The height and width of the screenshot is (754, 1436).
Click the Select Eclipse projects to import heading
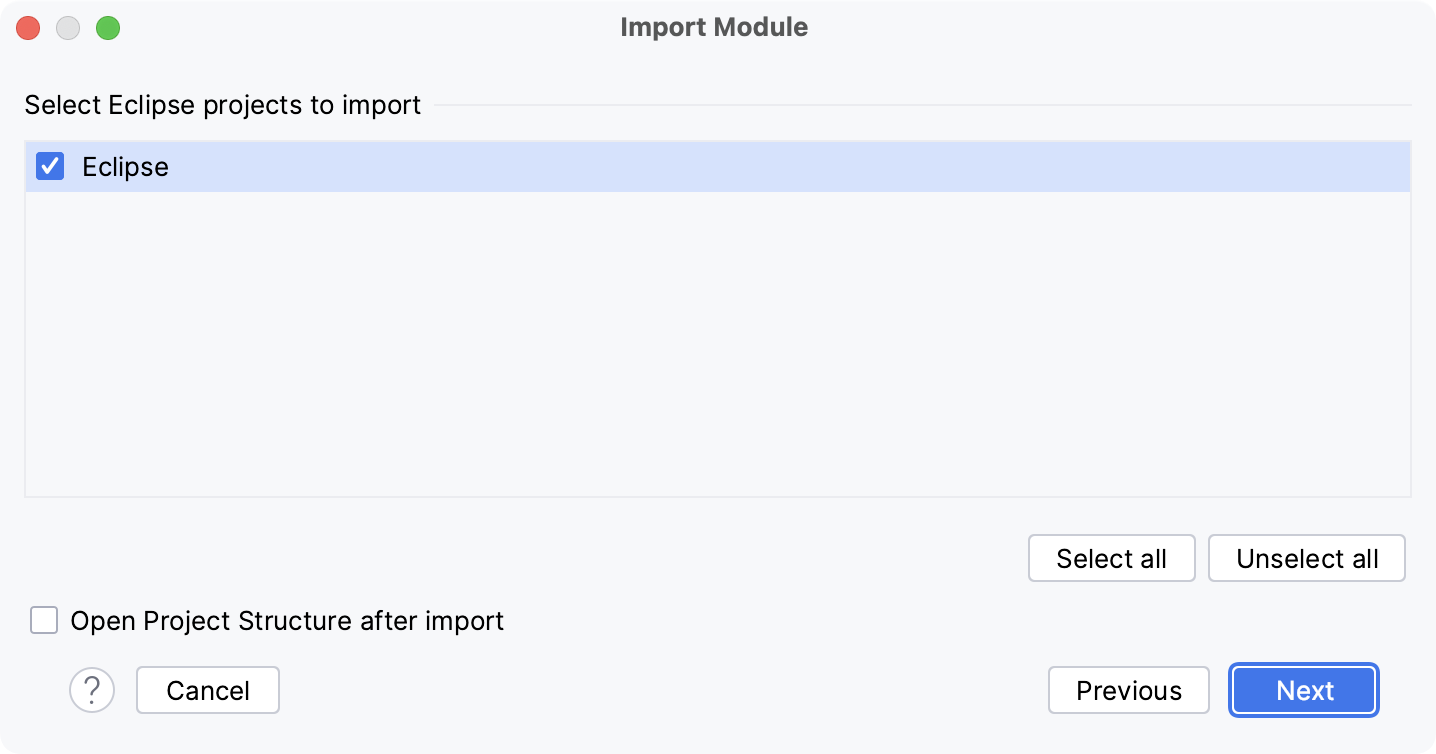point(223,105)
